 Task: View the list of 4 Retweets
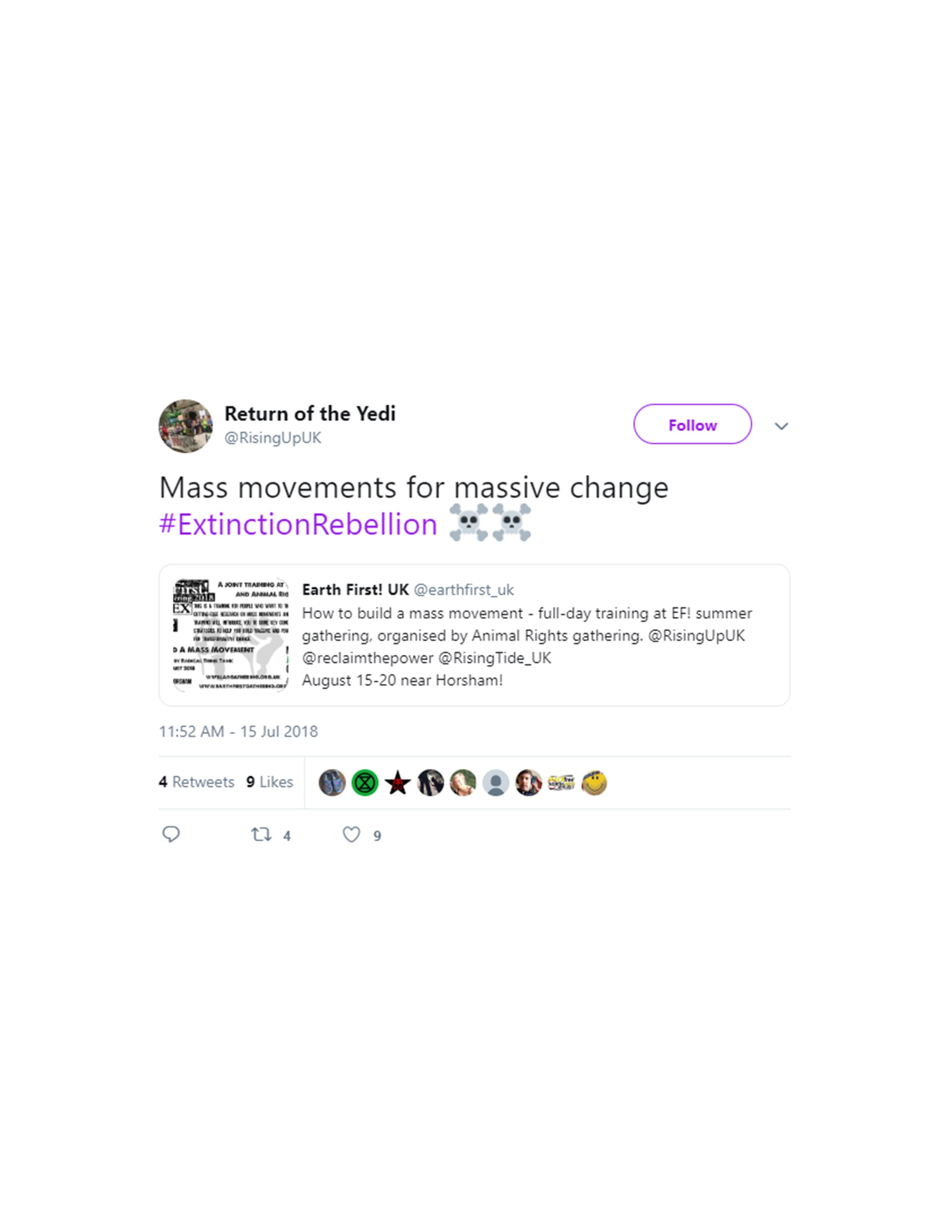coord(196,782)
